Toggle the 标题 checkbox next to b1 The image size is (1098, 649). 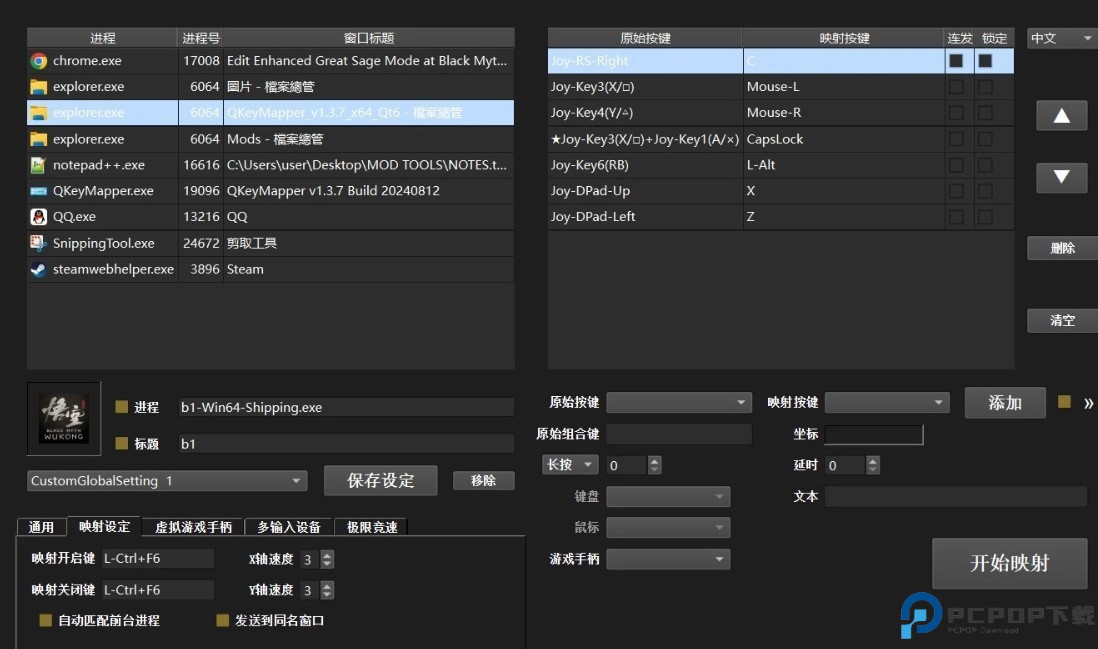click(x=122, y=443)
